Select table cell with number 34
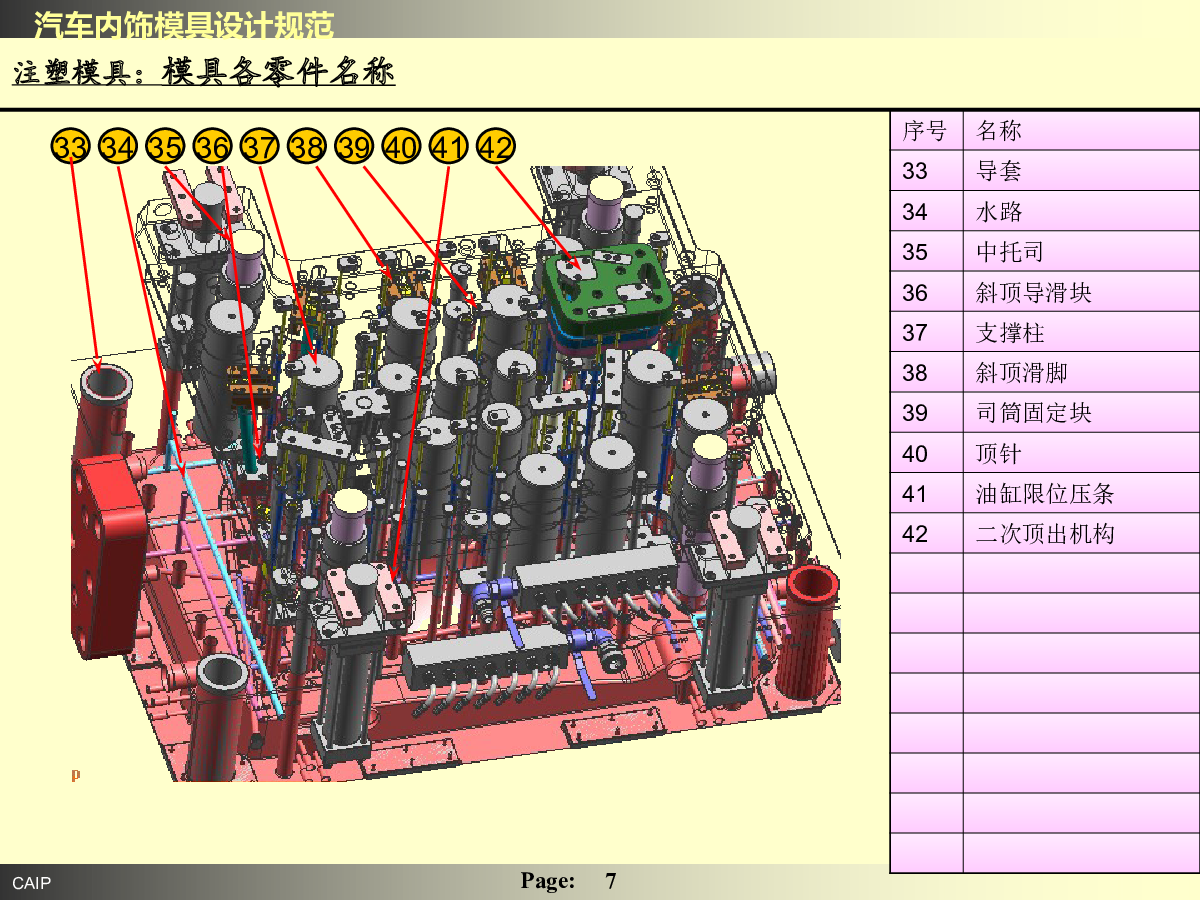The width and height of the screenshot is (1200, 900). 926,211
